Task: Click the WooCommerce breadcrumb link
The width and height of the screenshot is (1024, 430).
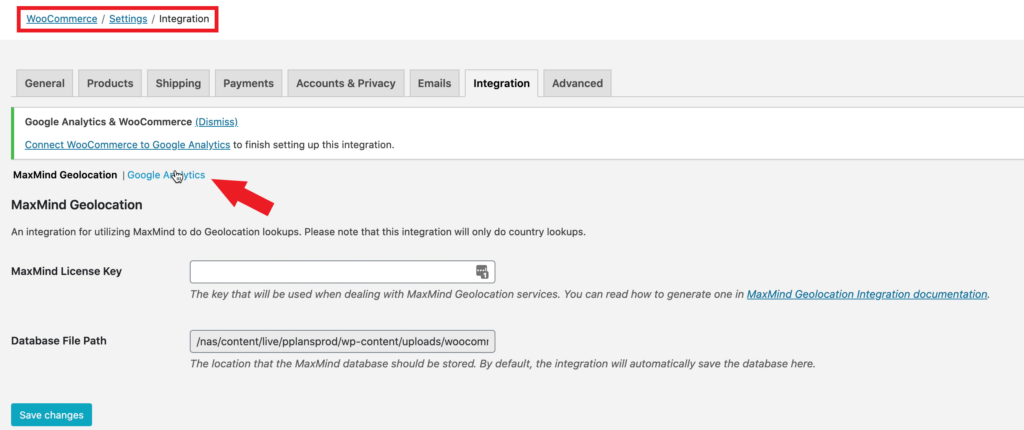Action: pyautogui.click(x=62, y=19)
